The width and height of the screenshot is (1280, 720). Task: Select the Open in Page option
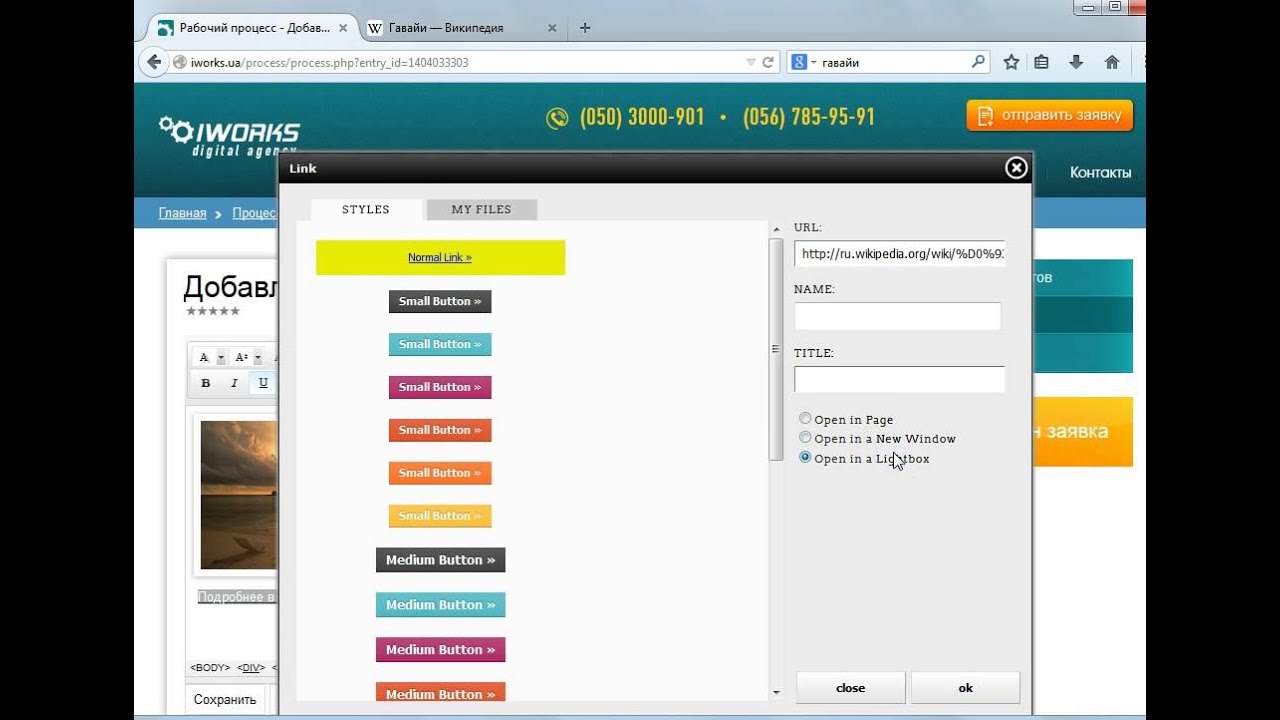[x=805, y=419]
